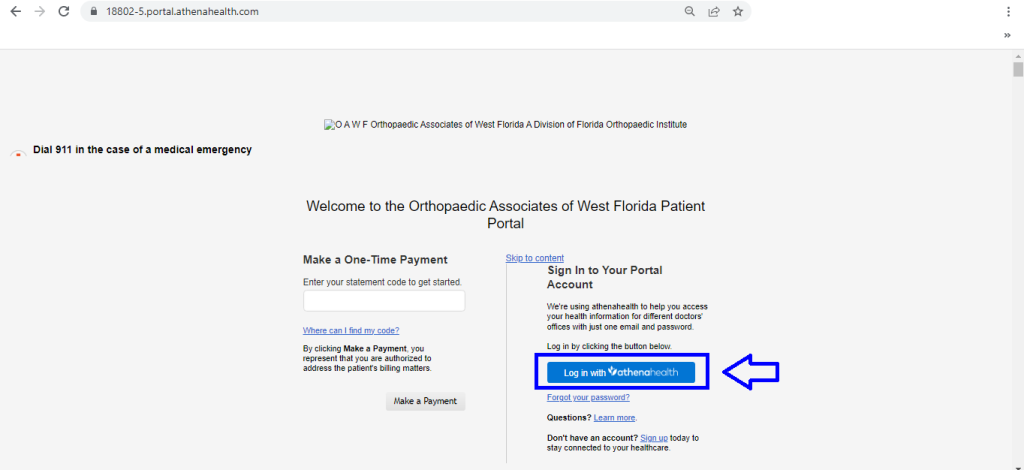Click 'Sign In to Your Portal Account' heading
Viewport: 1024px width, 470px height.
coord(605,277)
